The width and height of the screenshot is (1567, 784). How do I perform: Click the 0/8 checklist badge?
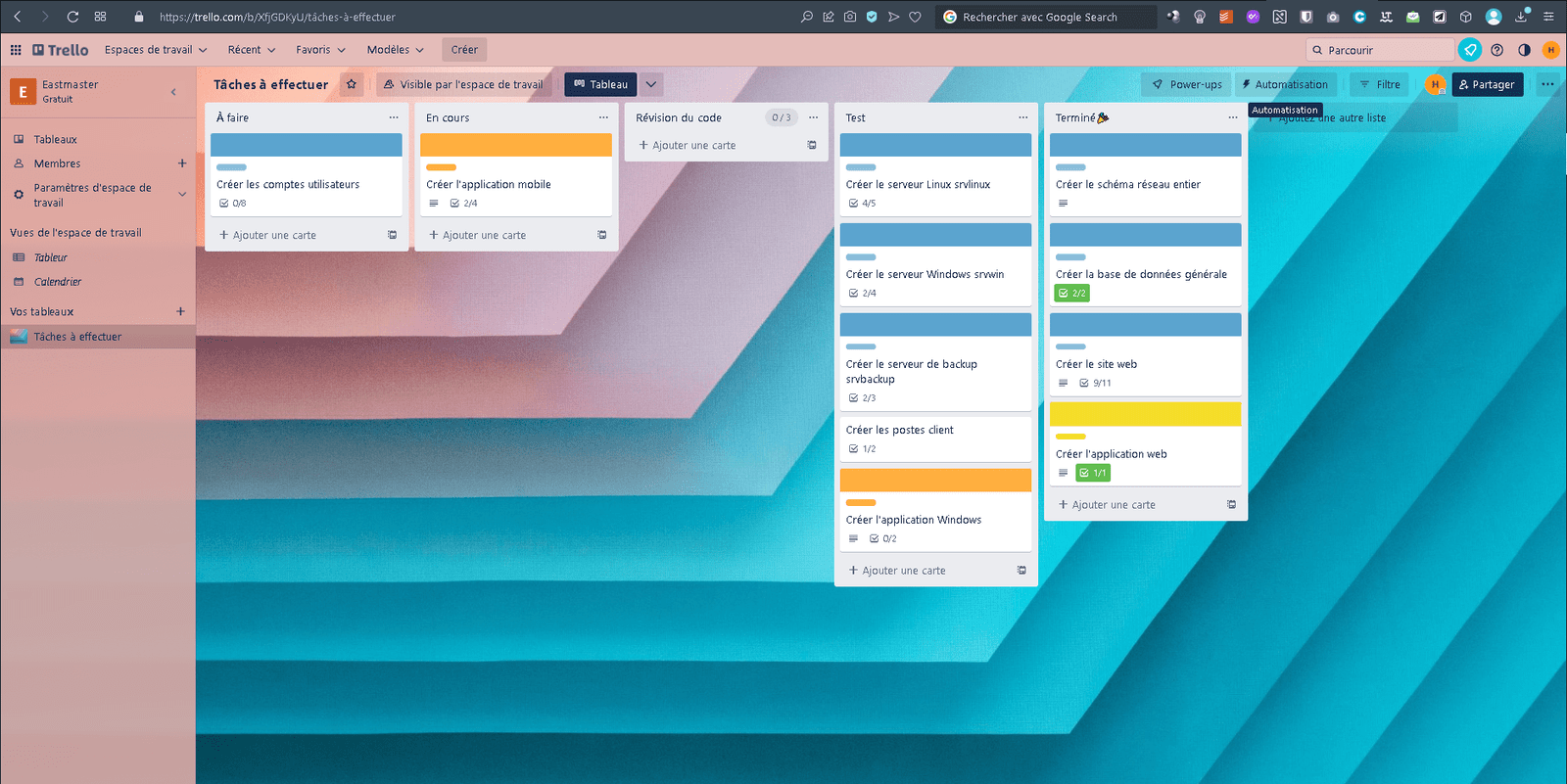pyautogui.click(x=232, y=204)
